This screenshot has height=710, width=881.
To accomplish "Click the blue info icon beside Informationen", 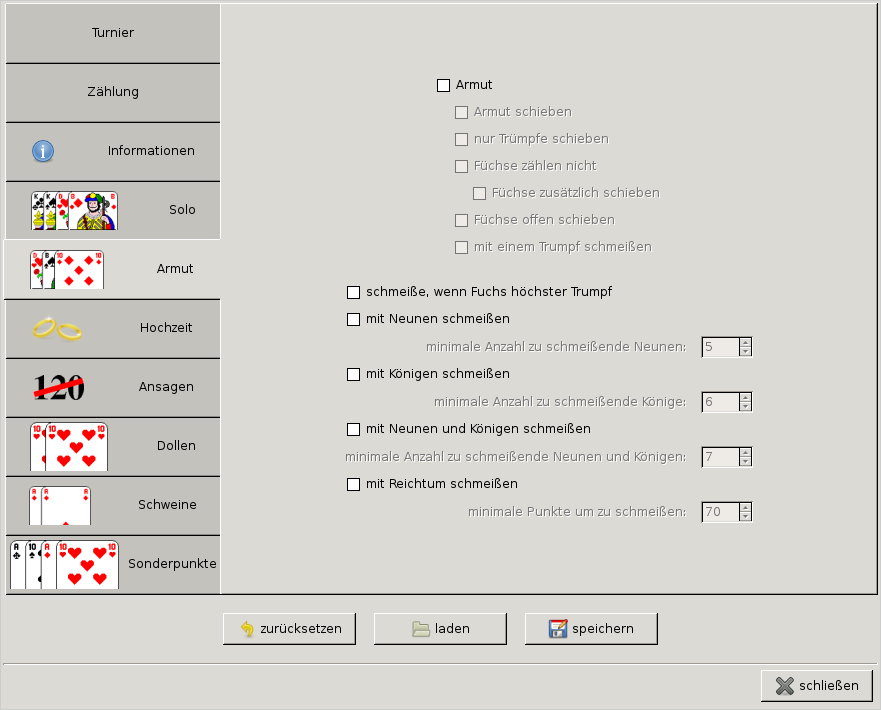I will (43, 151).
